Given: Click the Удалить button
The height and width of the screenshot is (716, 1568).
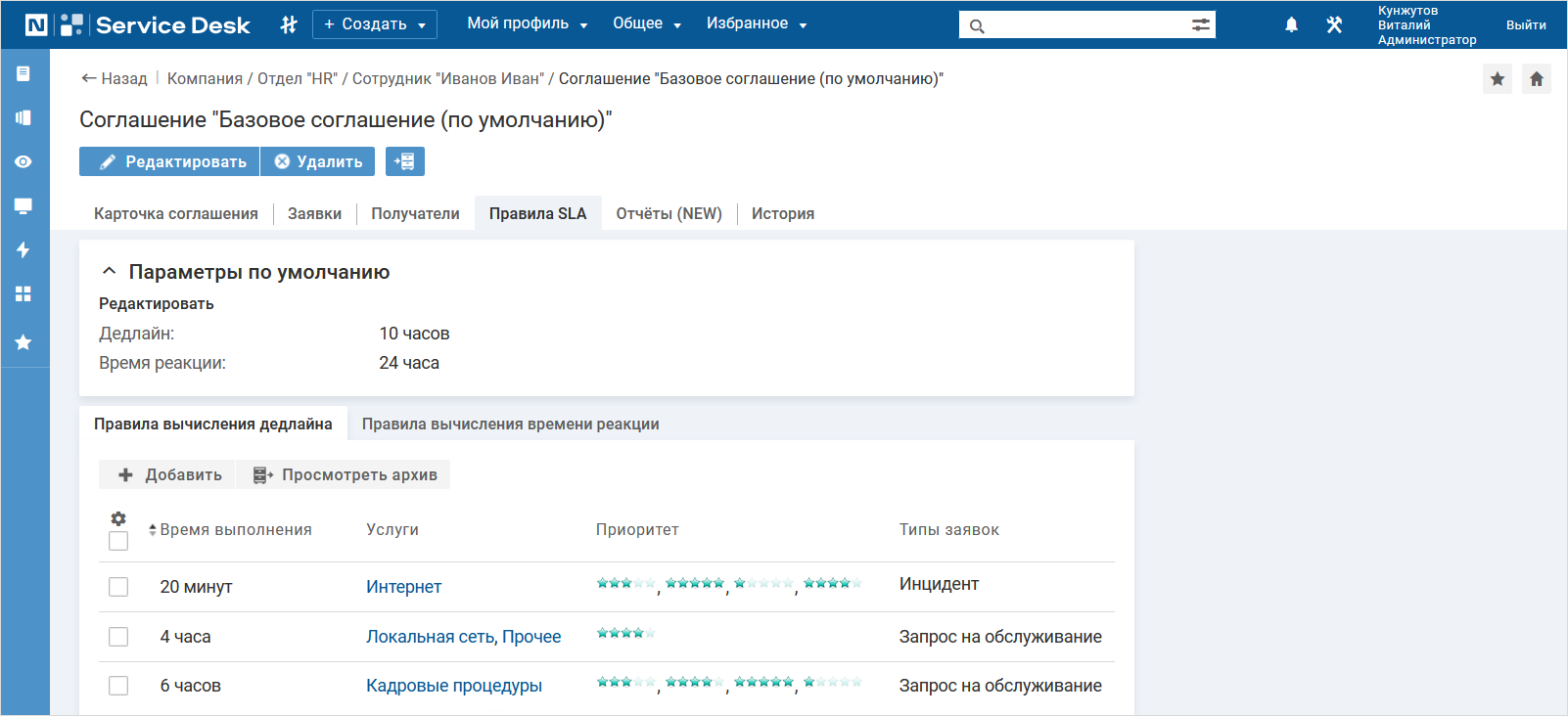Looking at the screenshot, I should pos(318,161).
